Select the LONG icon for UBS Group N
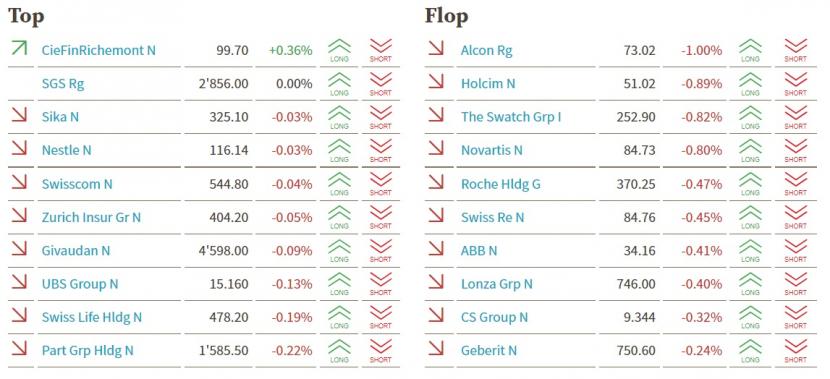Image resolution: width=830 pixels, height=379 pixels. point(339,284)
